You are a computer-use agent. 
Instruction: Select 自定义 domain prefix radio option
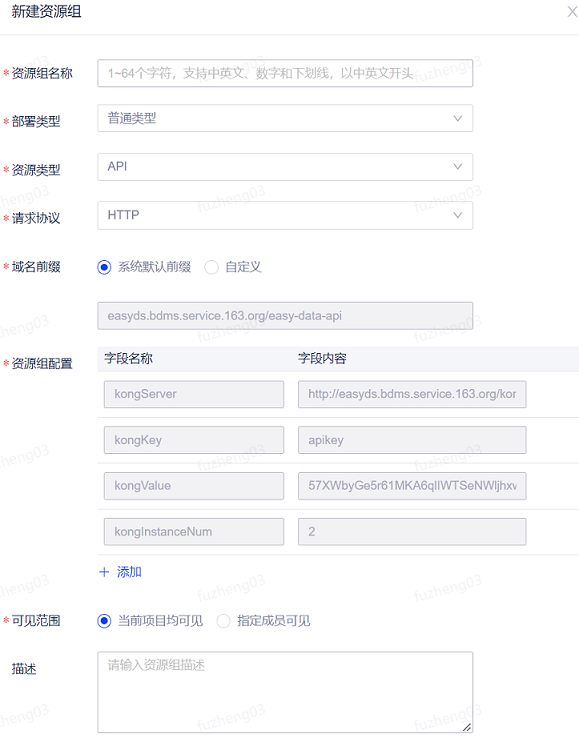click(211, 267)
